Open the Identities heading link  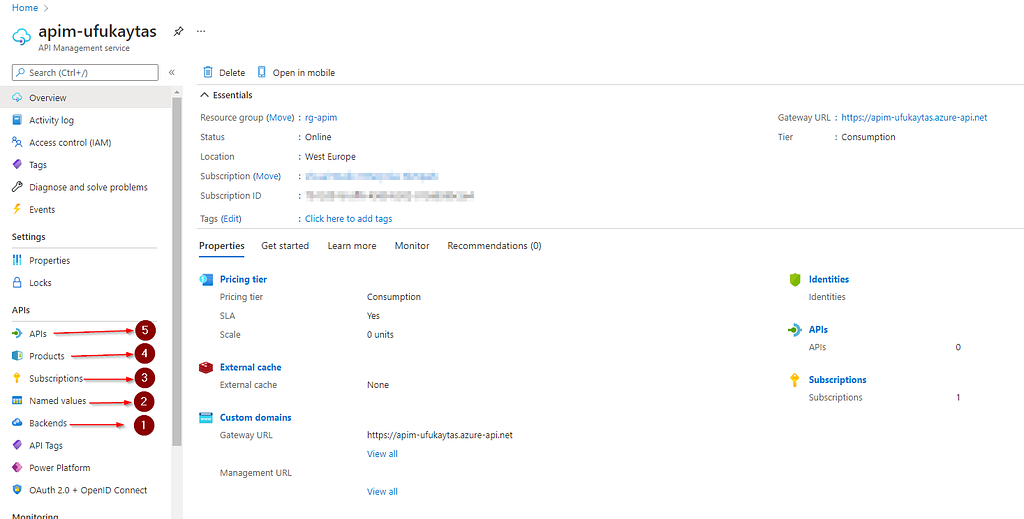click(x=829, y=279)
